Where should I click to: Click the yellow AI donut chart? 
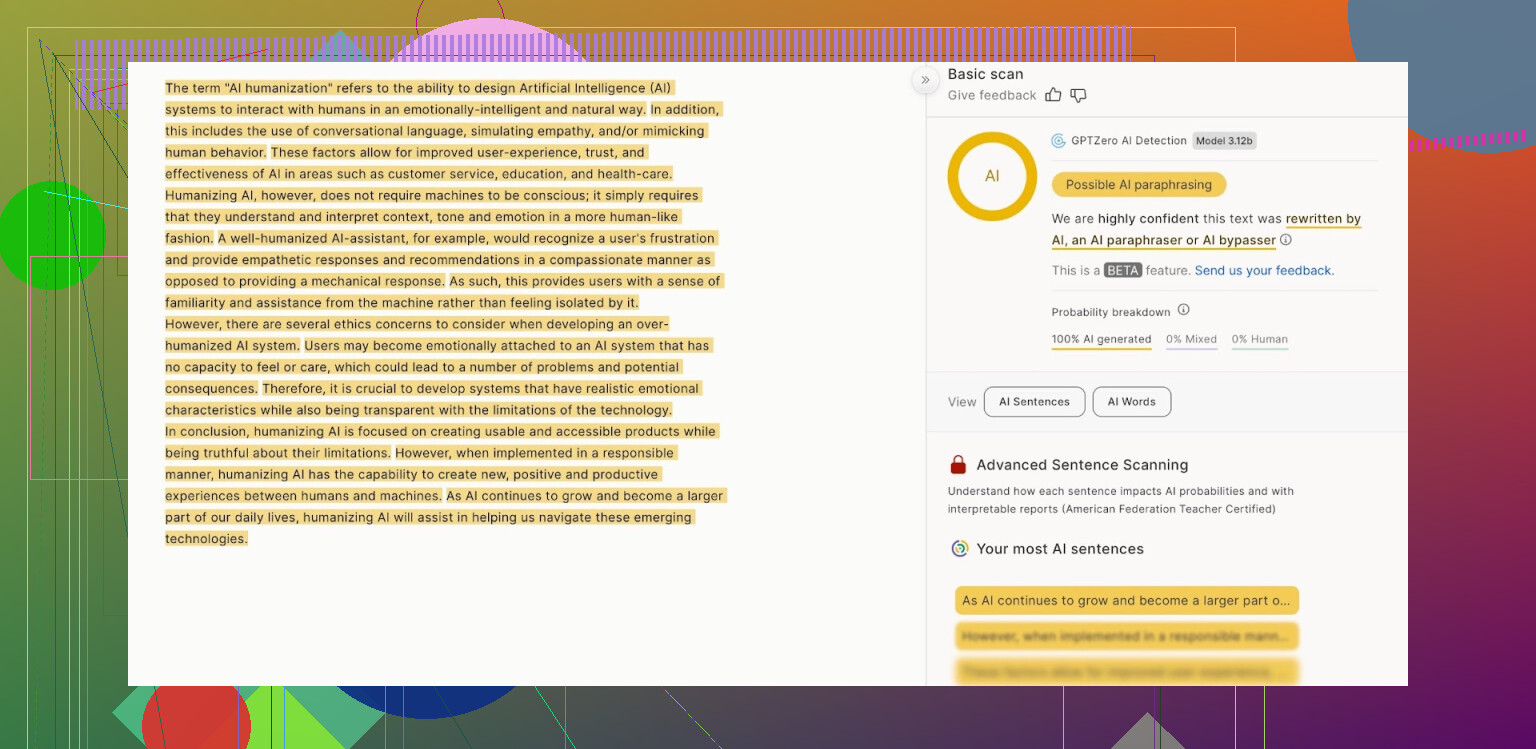coord(991,176)
